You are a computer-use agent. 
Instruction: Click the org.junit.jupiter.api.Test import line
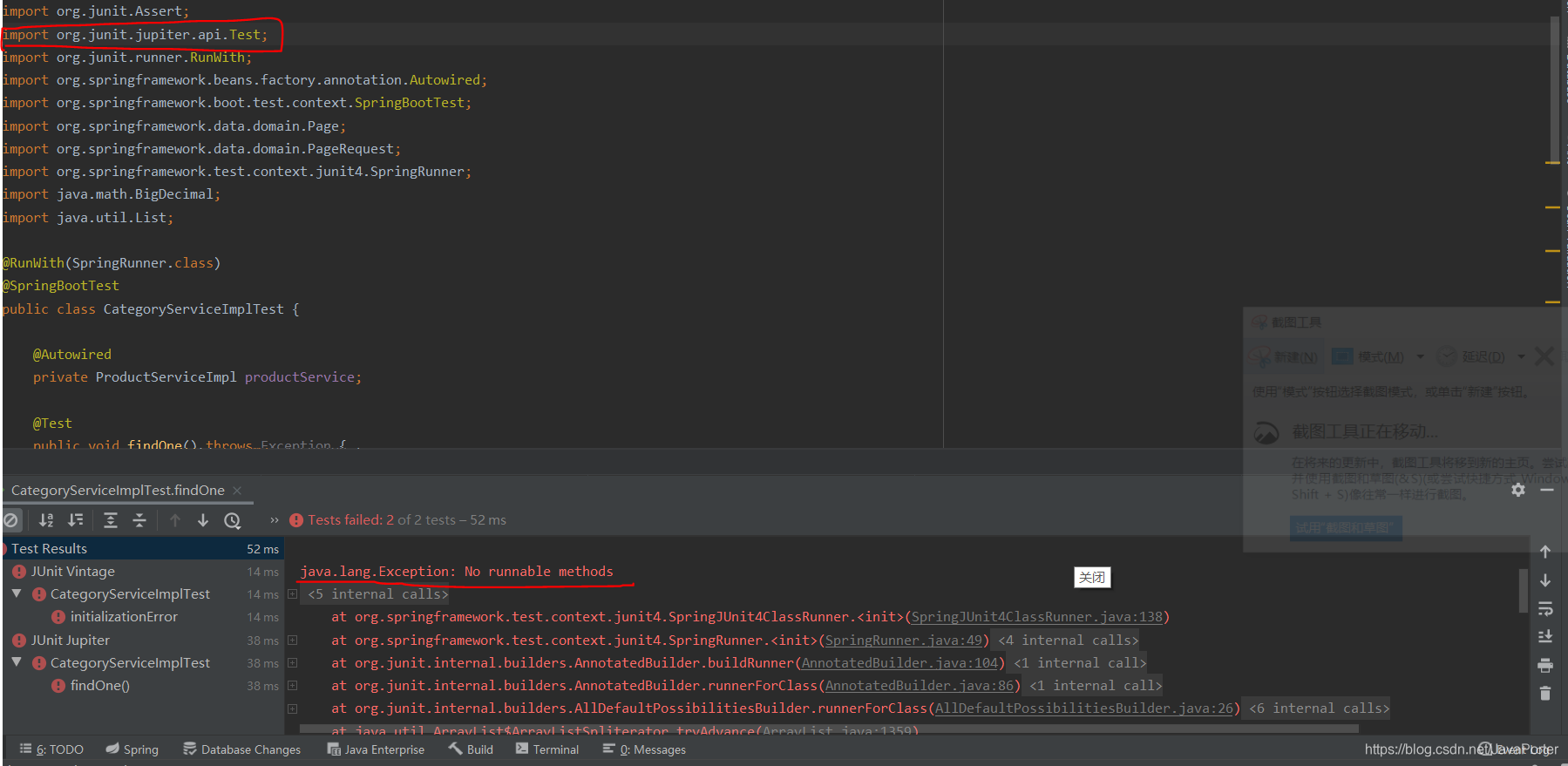135,35
